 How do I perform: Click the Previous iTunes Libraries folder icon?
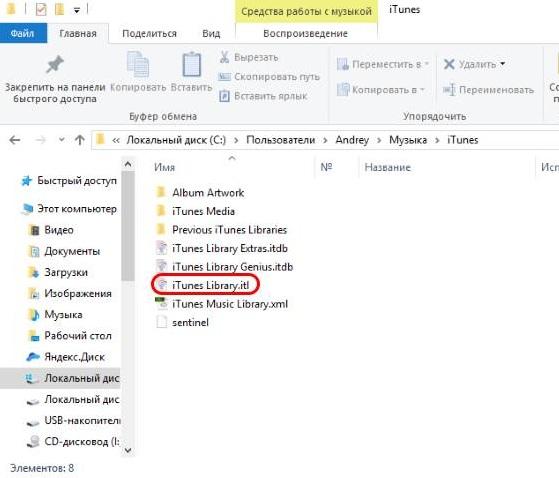pos(161,229)
